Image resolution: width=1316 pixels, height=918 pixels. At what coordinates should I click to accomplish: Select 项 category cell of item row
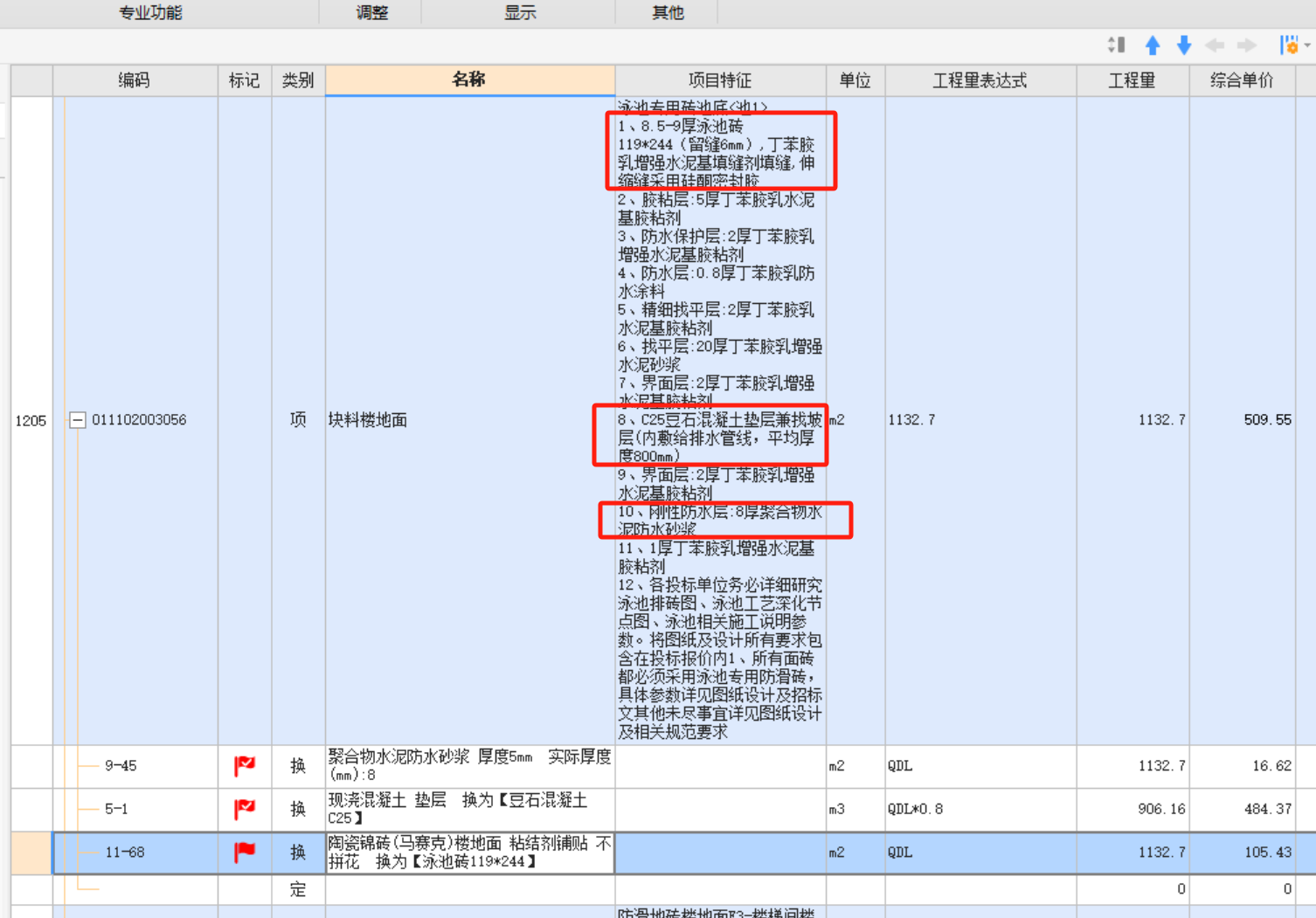[x=298, y=420]
